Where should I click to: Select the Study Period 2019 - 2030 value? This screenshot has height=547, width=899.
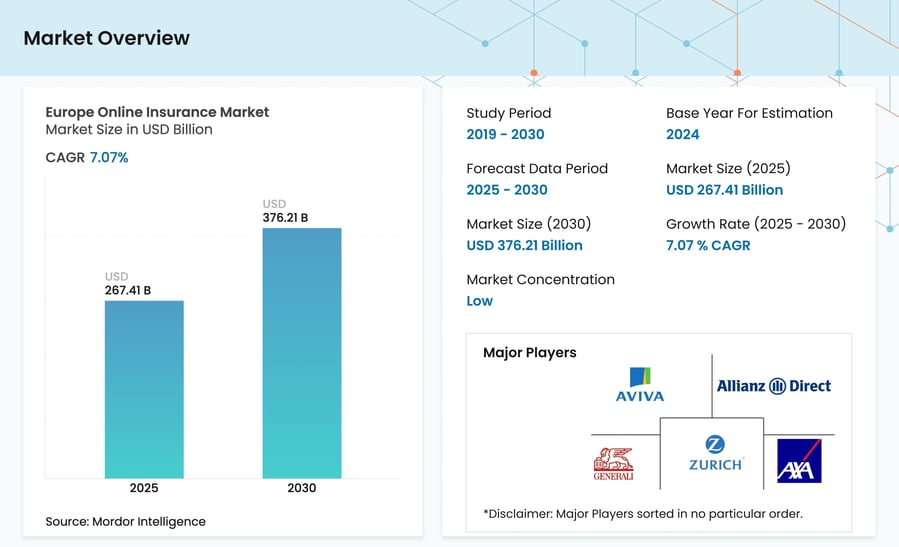pyautogui.click(x=505, y=134)
